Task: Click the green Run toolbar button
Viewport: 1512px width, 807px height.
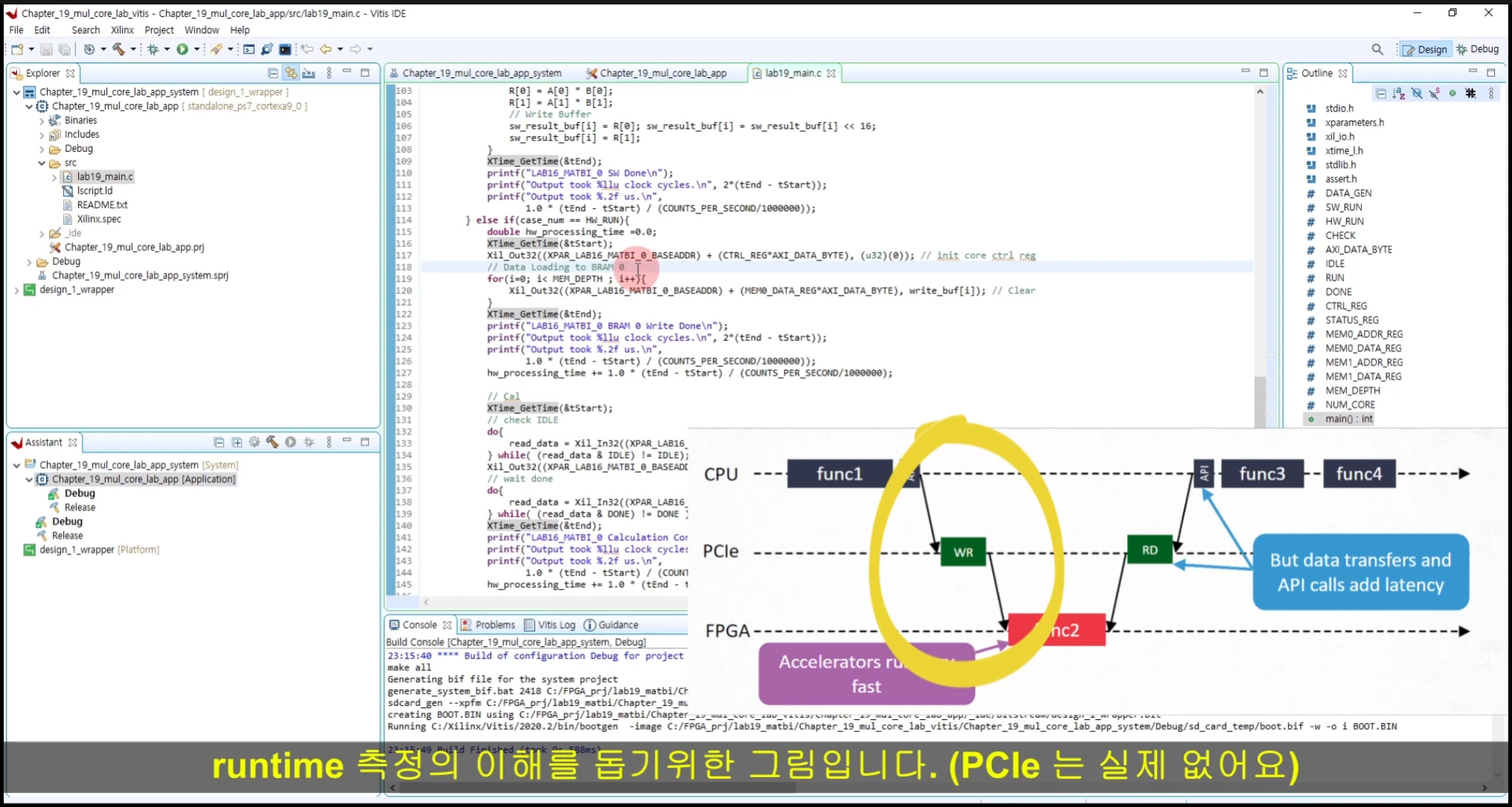Action: [x=182, y=49]
